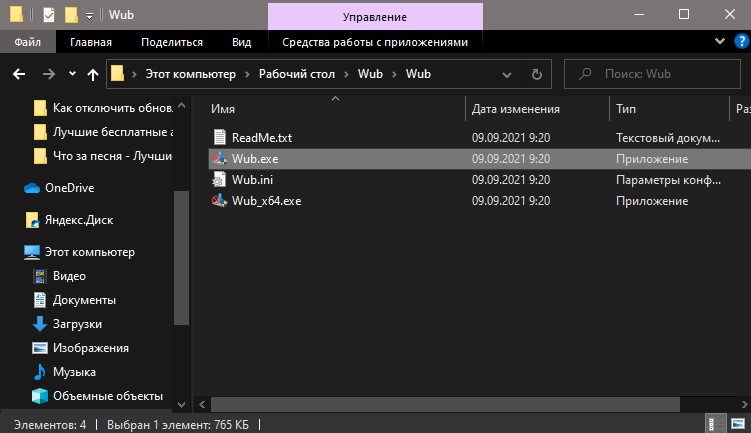Click Рабочий стол breadcrumb
This screenshot has height=433, width=751.
pos(297,74)
